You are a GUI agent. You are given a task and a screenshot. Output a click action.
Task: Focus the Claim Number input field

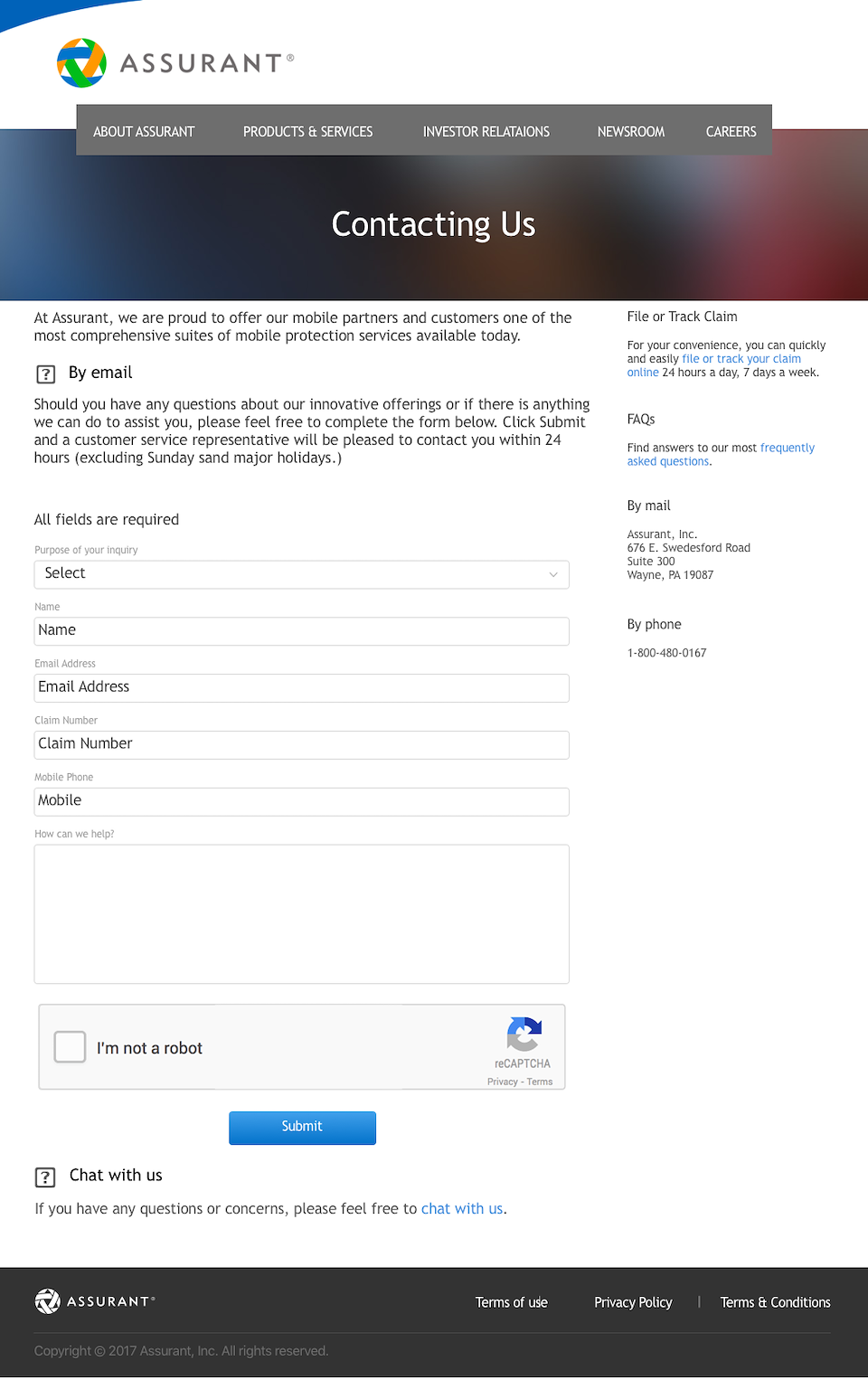click(x=302, y=745)
